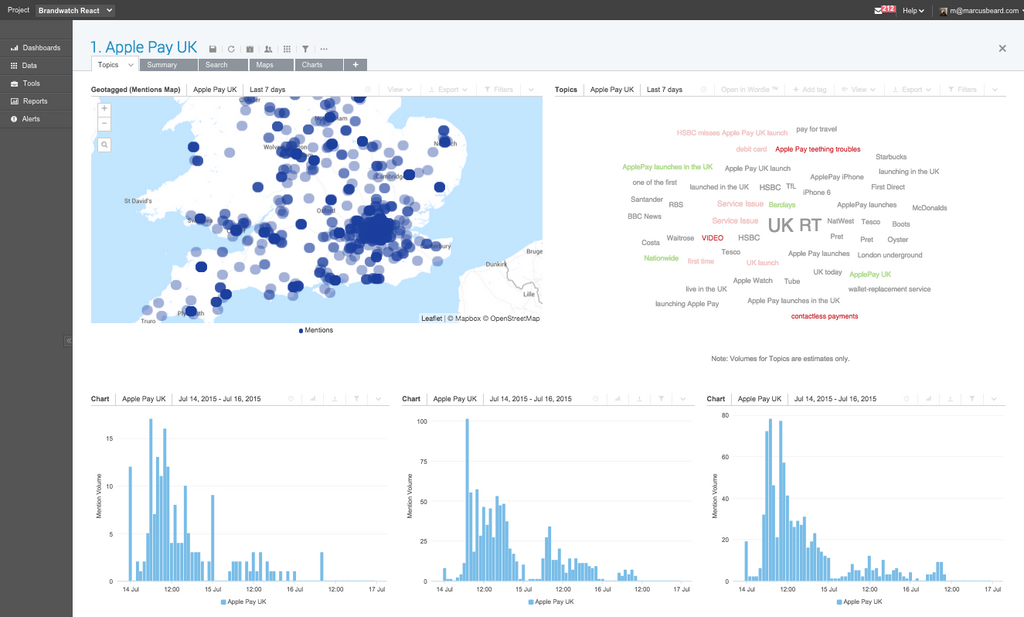Open the map search magnifier button

pyautogui.click(x=104, y=145)
